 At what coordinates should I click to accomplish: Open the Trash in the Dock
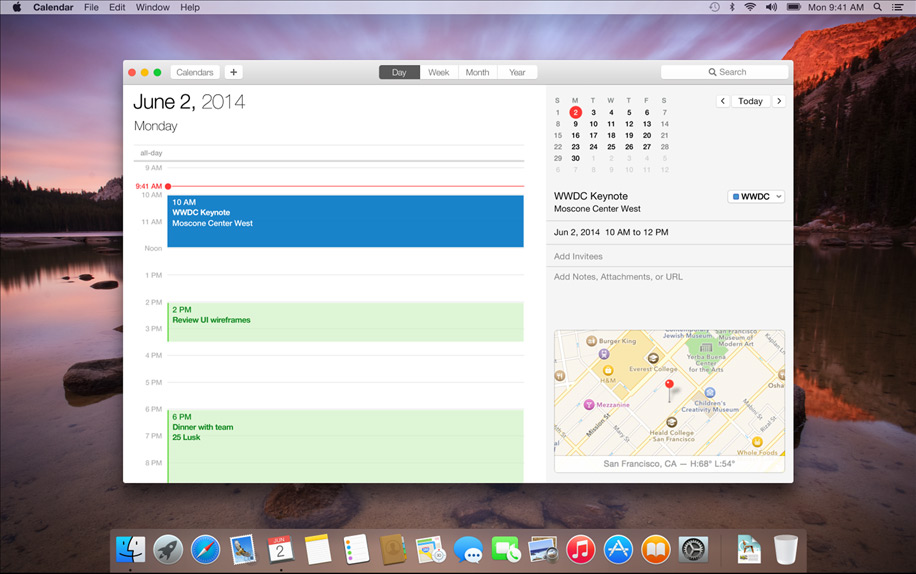pyautogui.click(x=786, y=550)
